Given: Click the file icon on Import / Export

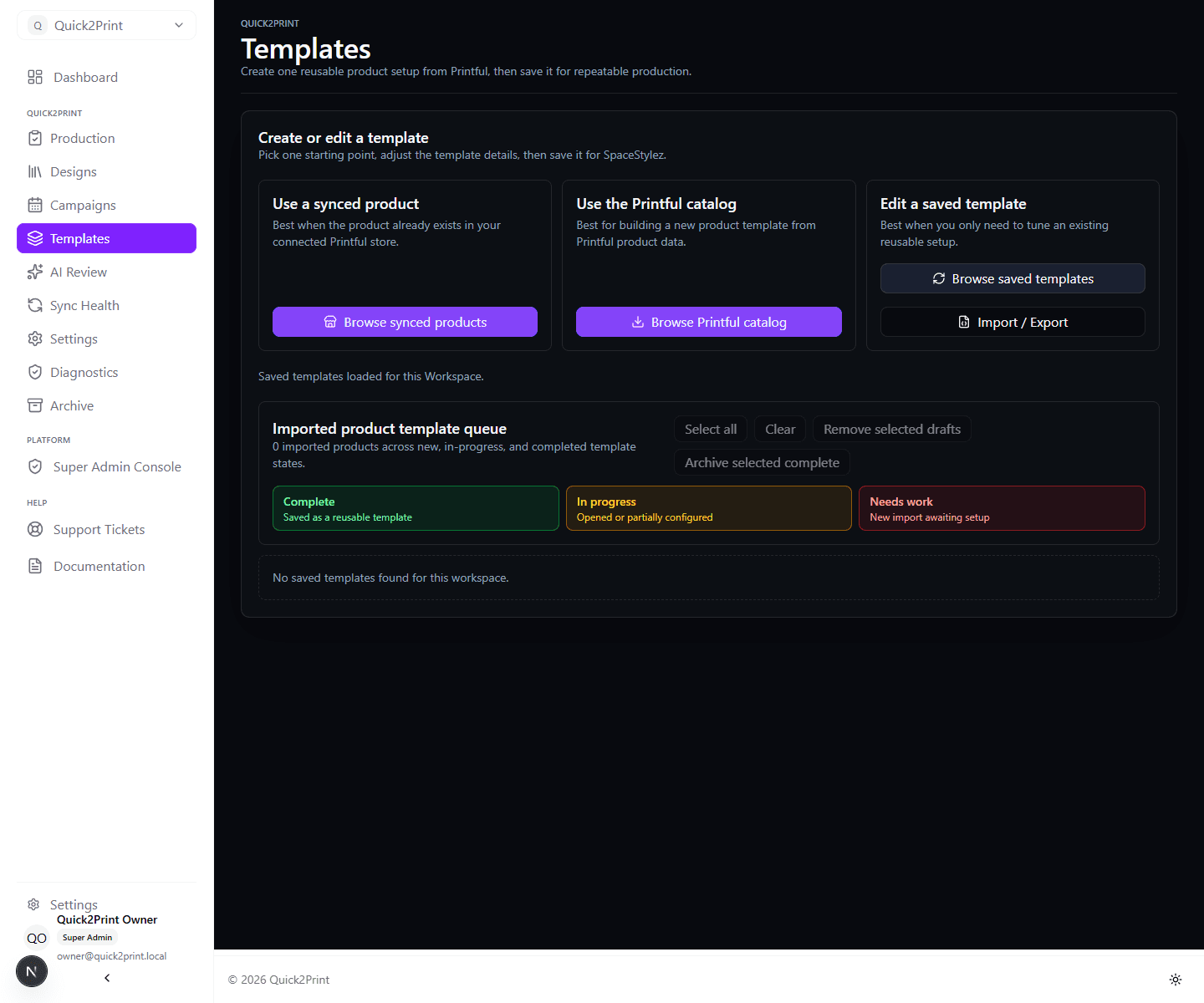Looking at the screenshot, I should 964,322.
